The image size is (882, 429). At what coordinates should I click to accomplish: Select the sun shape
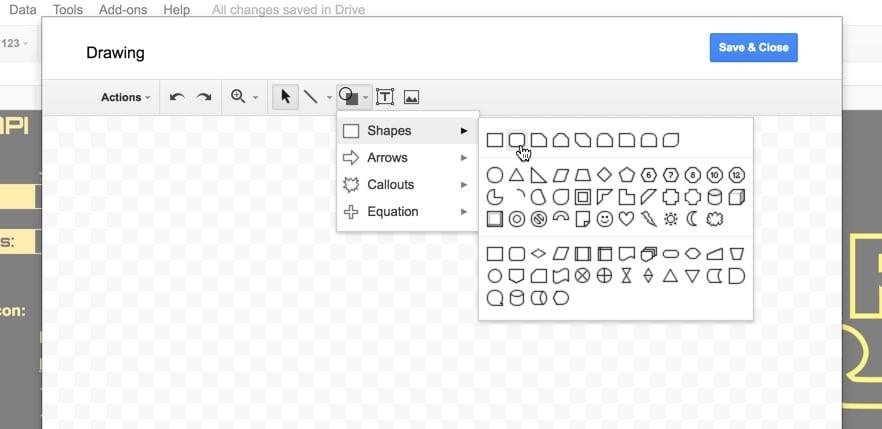click(x=670, y=219)
